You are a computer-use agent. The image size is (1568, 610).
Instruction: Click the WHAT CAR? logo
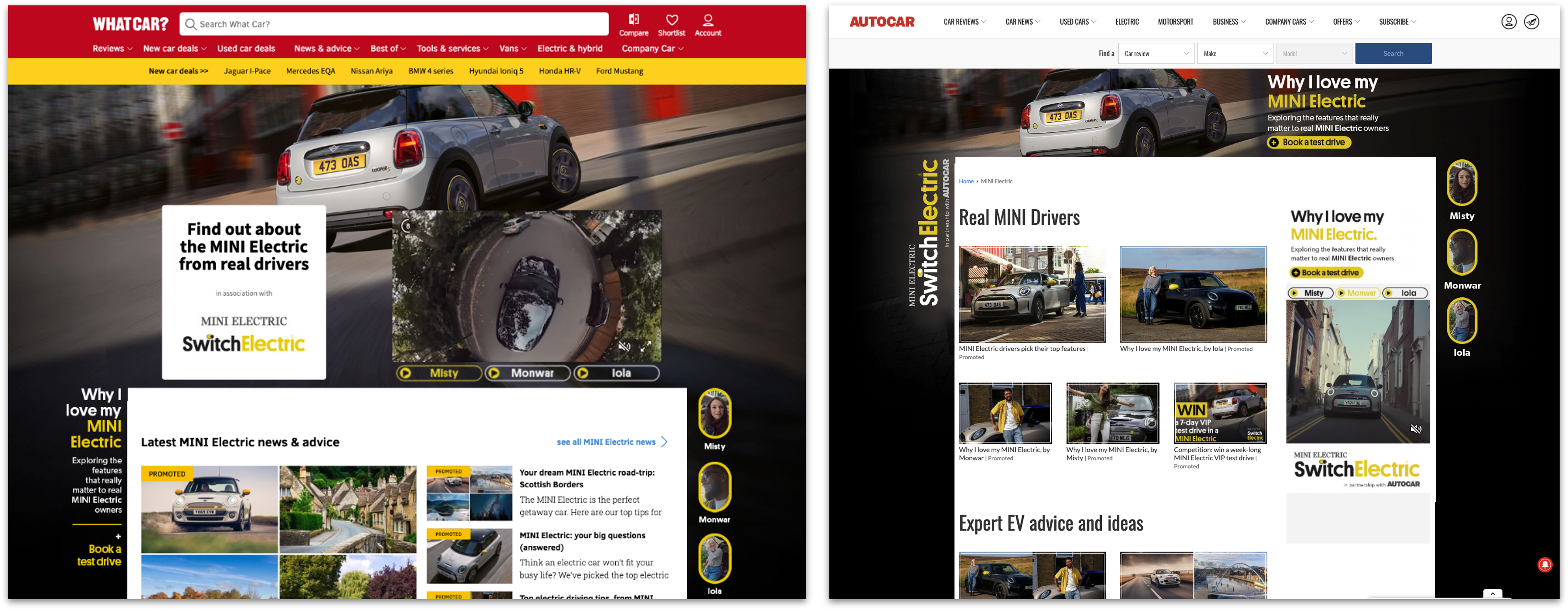coord(130,24)
